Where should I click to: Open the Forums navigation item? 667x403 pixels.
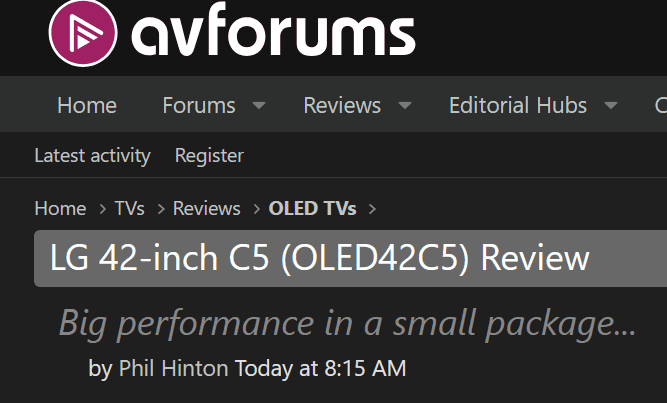[199, 105]
